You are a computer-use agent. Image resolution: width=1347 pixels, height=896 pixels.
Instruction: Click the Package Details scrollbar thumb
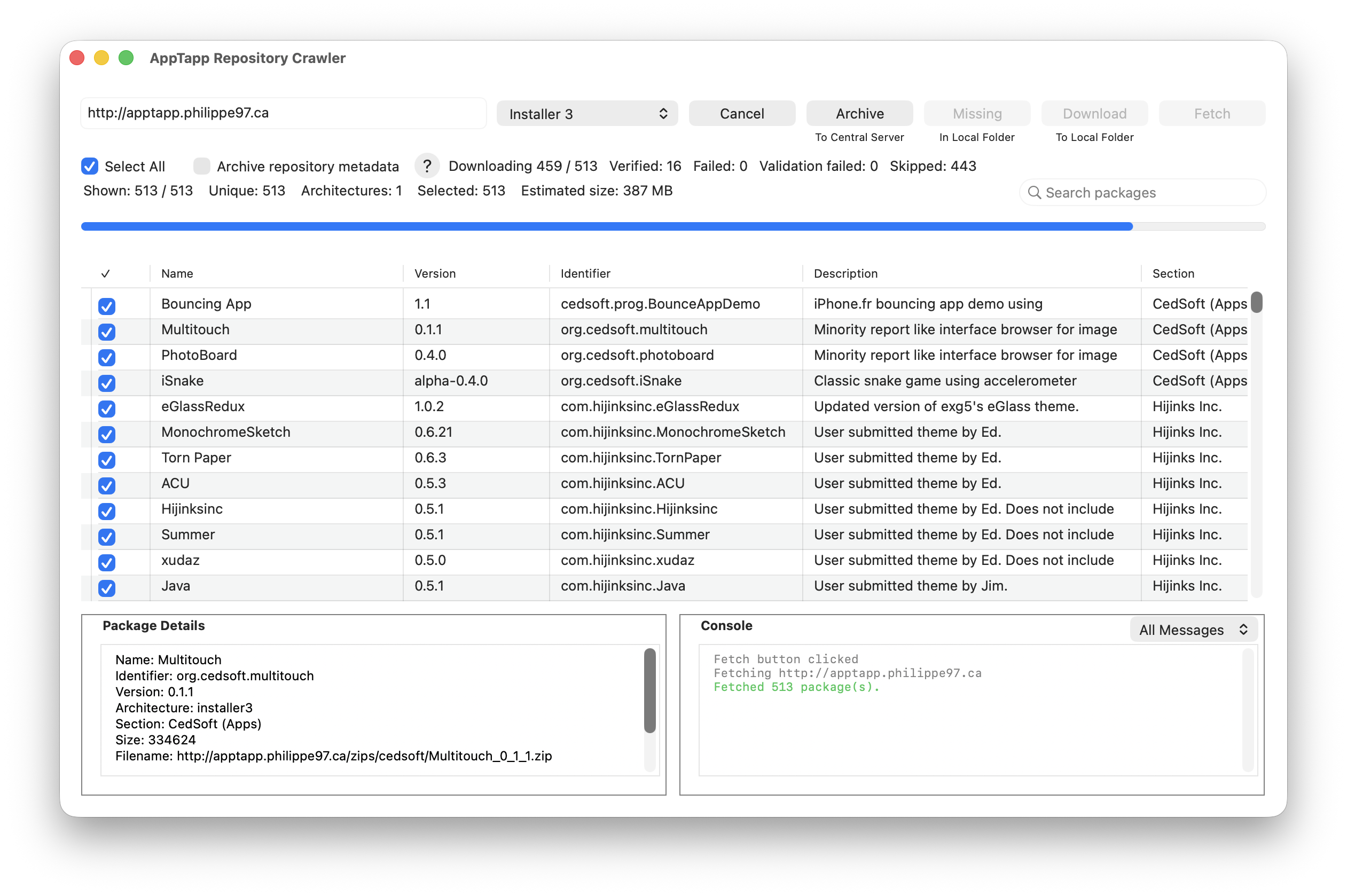click(650, 690)
